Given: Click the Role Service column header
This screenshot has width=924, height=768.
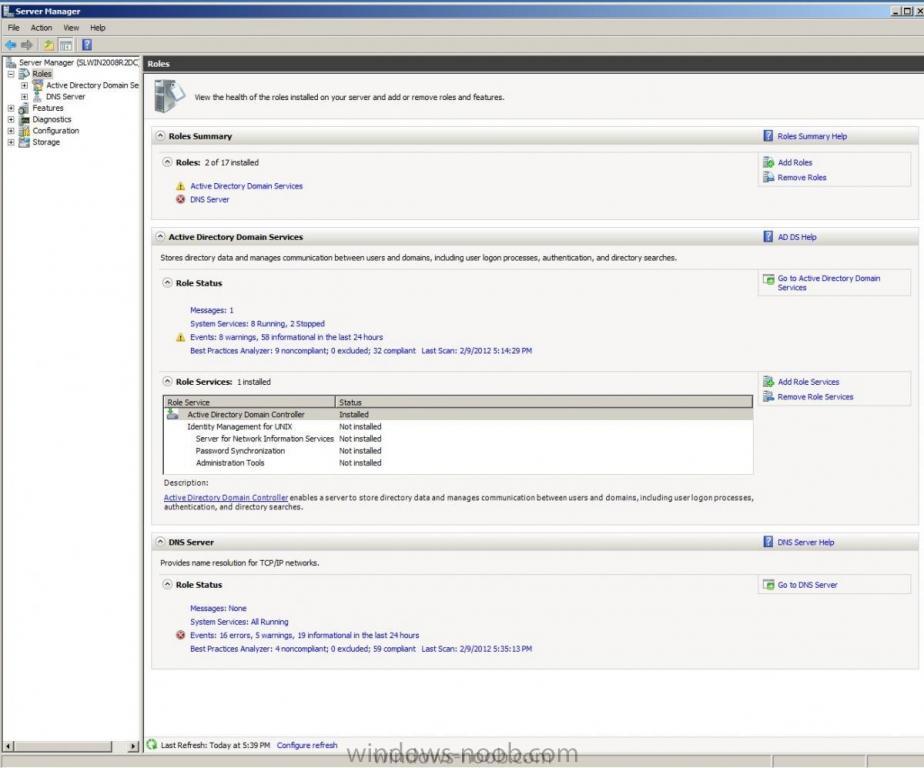Looking at the screenshot, I should [x=249, y=402].
